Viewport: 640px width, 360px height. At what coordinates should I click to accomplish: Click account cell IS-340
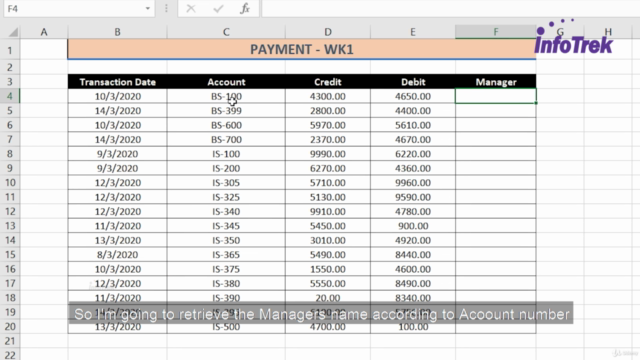[226, 211]
